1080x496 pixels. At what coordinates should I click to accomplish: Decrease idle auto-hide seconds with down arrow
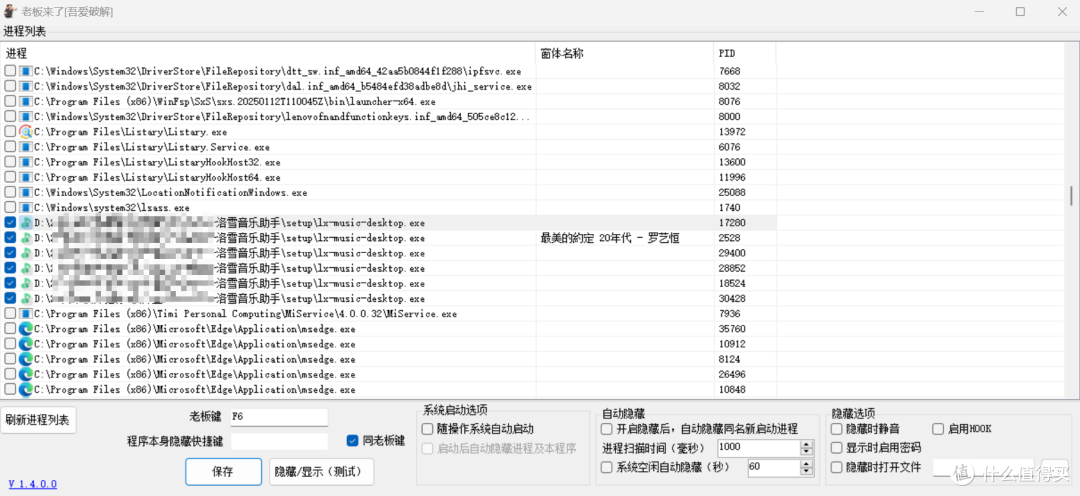point(807,471)
